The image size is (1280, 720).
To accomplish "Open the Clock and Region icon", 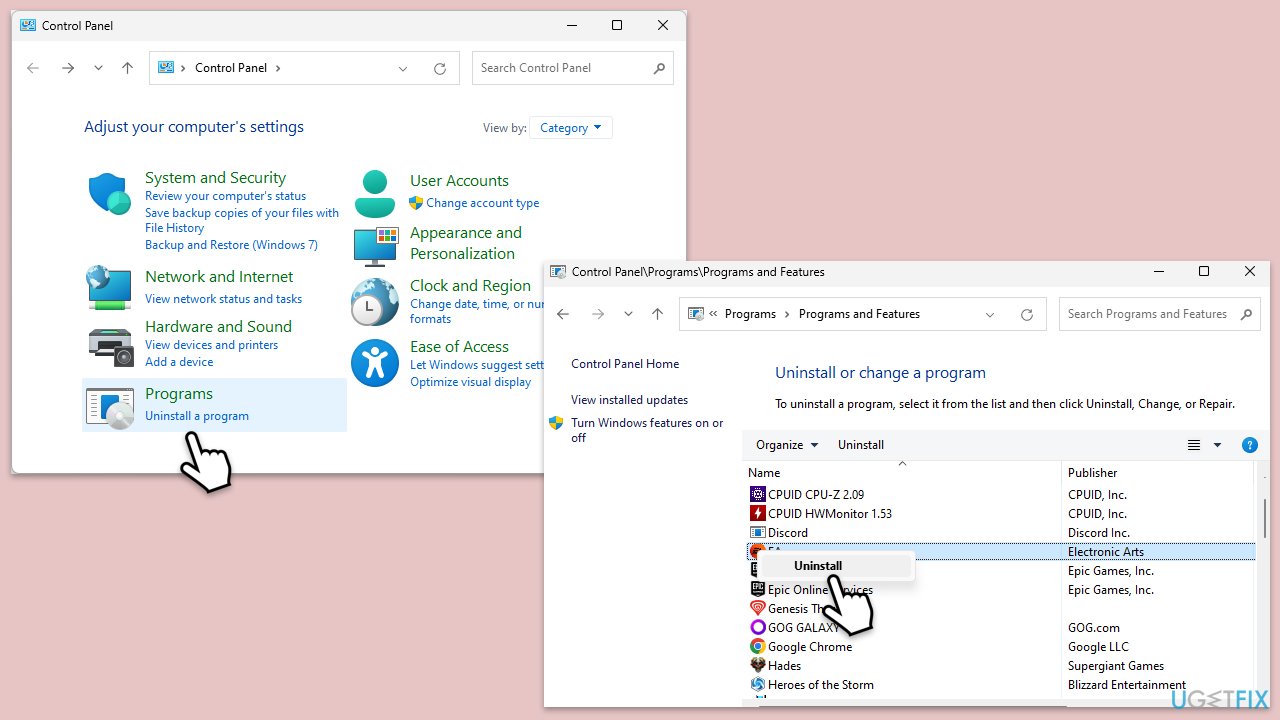I will pyautogui.click(x=375, y=302).
